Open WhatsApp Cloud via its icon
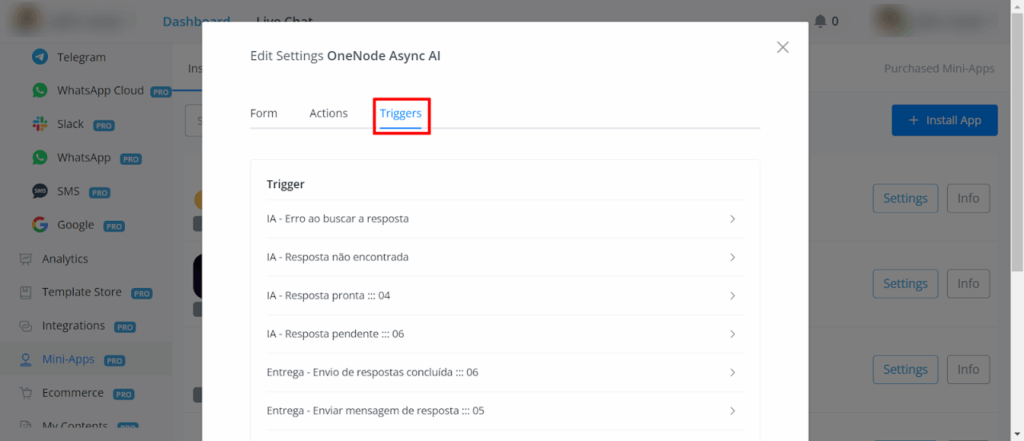 (40, 91)
